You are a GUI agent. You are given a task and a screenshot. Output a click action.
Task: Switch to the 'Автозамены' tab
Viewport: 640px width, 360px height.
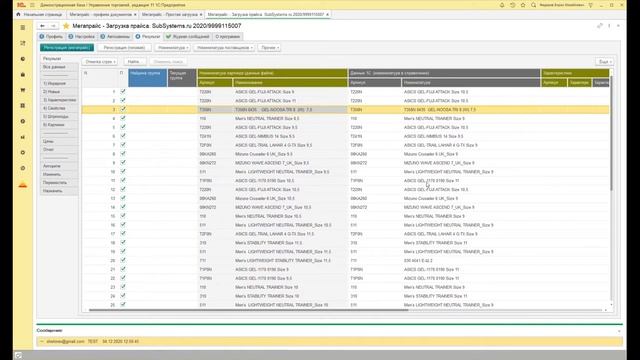(115, 36)
